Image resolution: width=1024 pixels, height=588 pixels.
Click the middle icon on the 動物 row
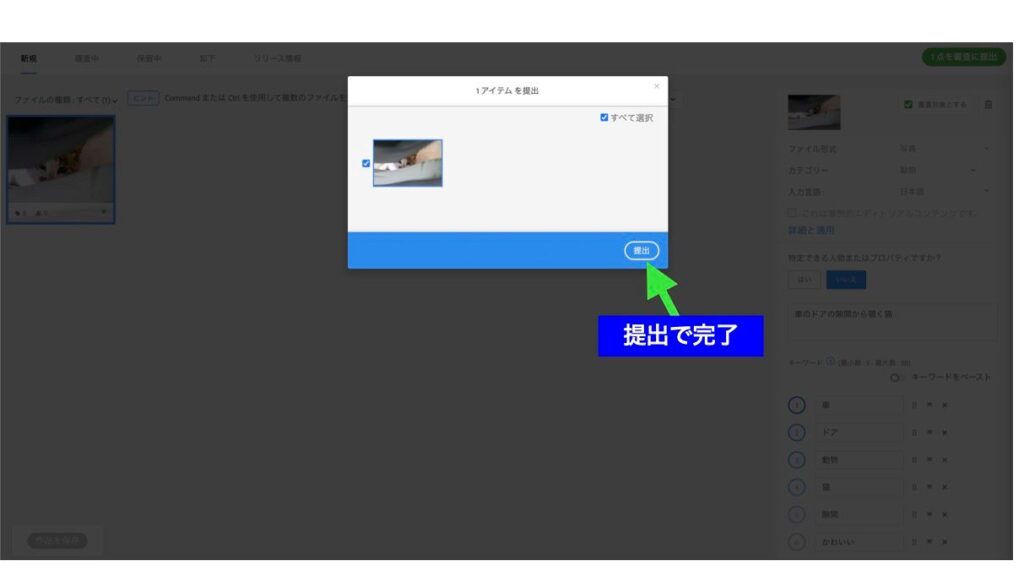coord(929,460)
